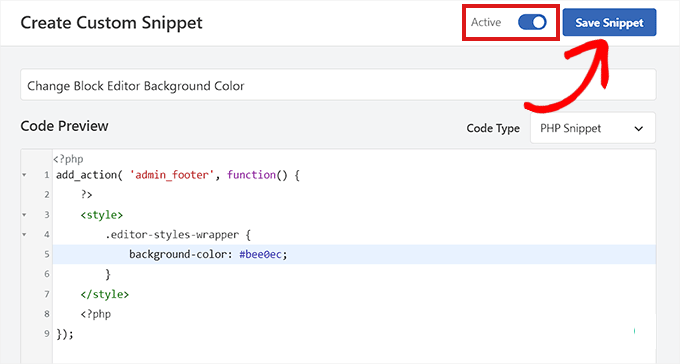Image resolution: width=680 pixels, height=364 pixels.
Task: Click the .editor-styles-wrapper selector line
Action: (x=178, y=235)
